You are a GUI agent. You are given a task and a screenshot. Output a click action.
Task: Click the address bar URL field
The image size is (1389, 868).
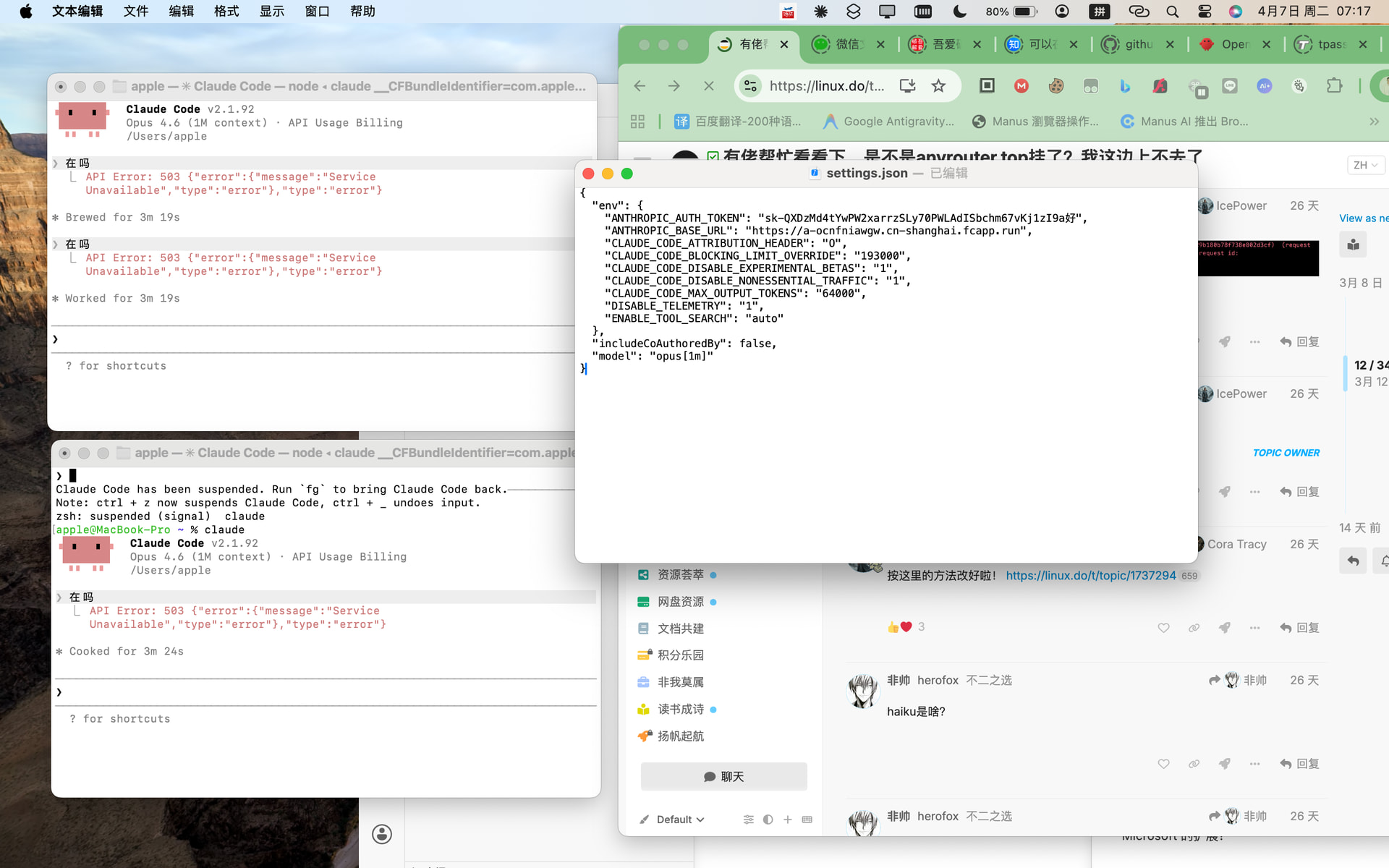click(826, 86)
